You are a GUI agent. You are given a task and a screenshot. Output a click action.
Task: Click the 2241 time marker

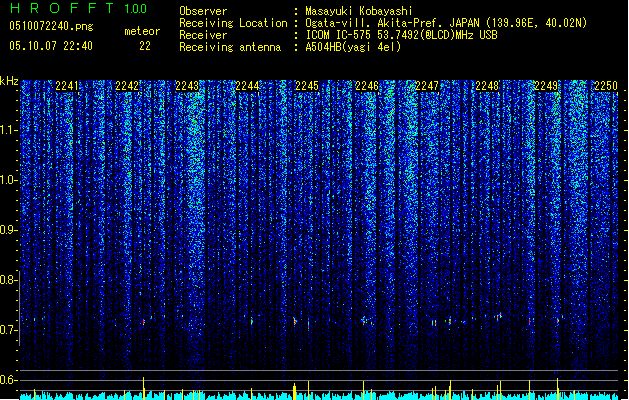pos(67,86)
